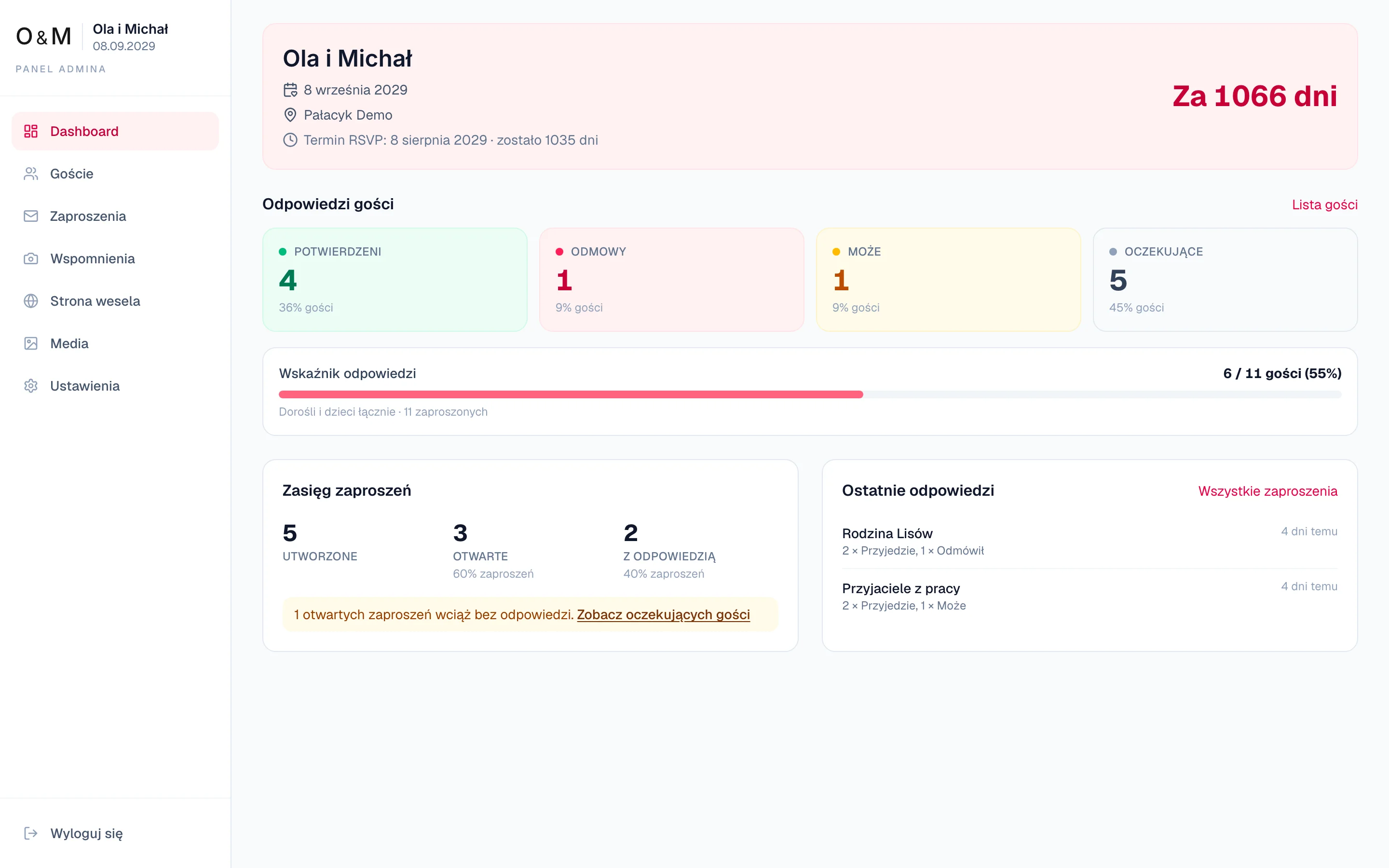Click the Otwarte count of 3
Screen dimensions: 1389x868
coord(460,533)
